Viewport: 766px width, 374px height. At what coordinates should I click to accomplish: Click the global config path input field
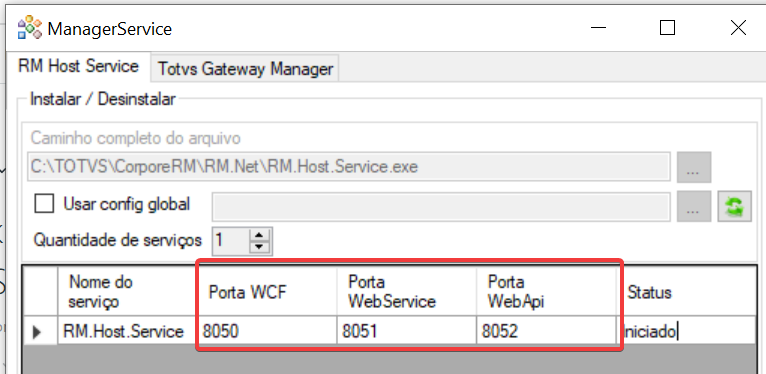[x=441, y=207]
